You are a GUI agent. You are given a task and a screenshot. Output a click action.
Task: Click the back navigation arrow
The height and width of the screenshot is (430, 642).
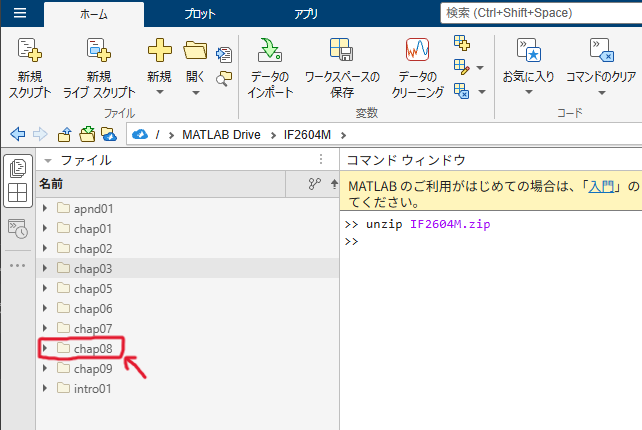click(x=17, y=134)
